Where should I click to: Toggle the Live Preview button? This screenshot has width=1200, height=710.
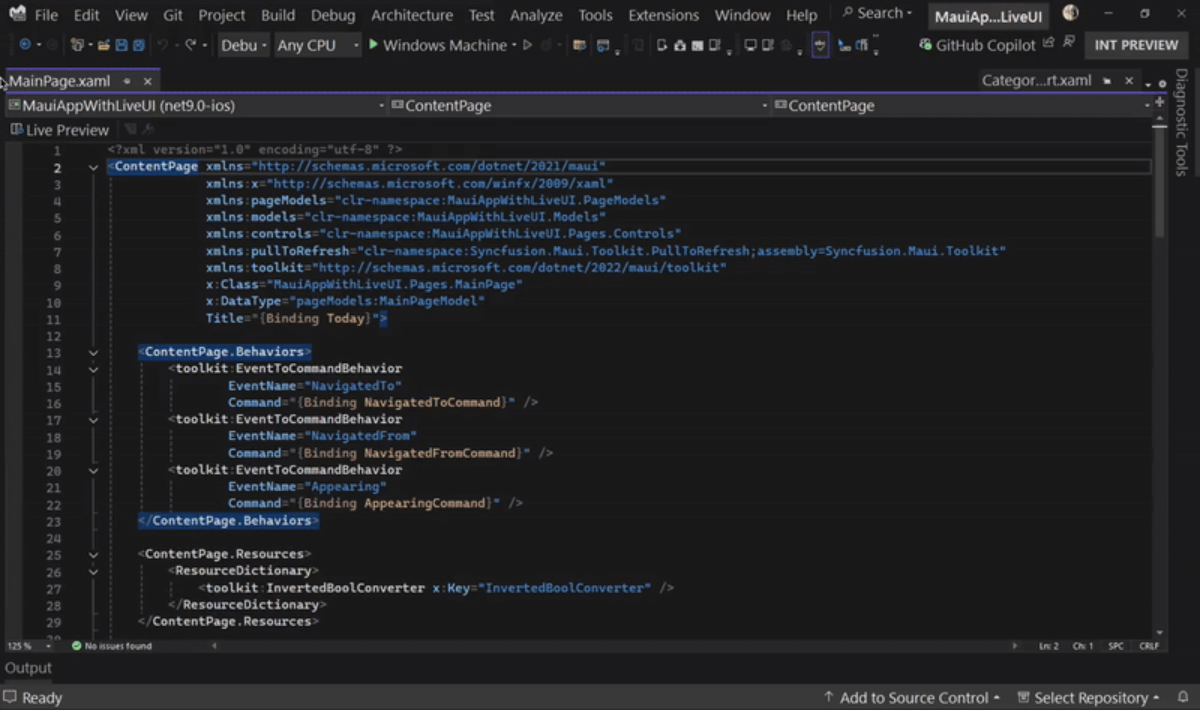pos(59,130)
